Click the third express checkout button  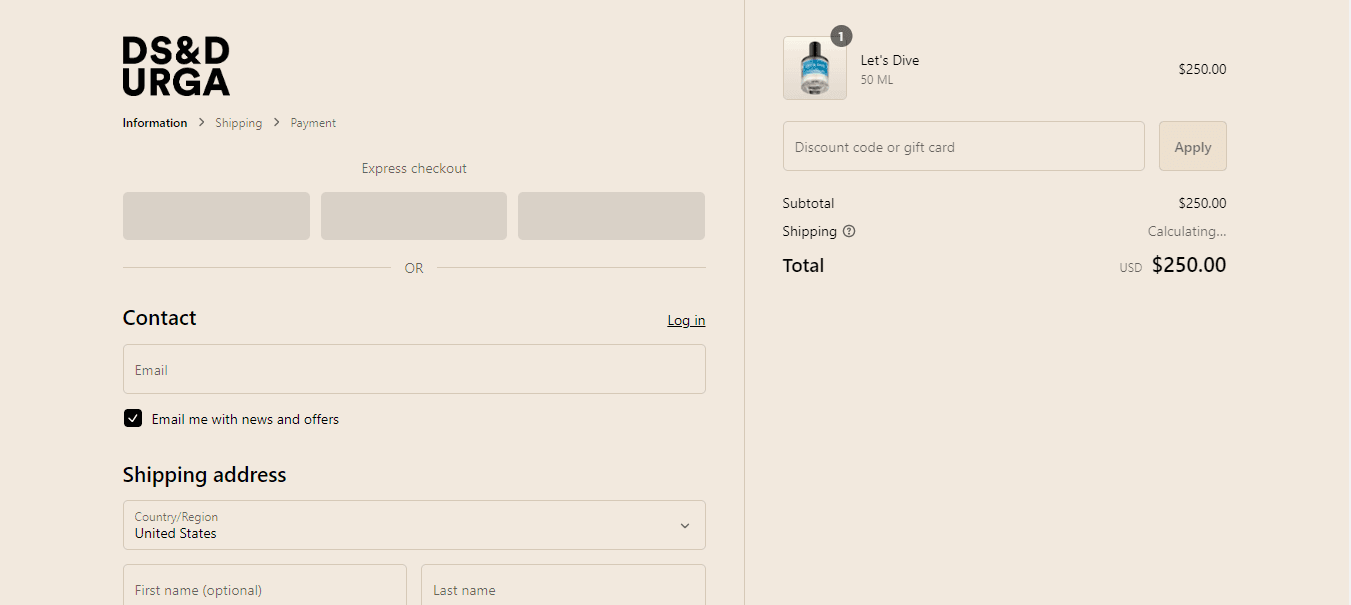pos(611,216)
